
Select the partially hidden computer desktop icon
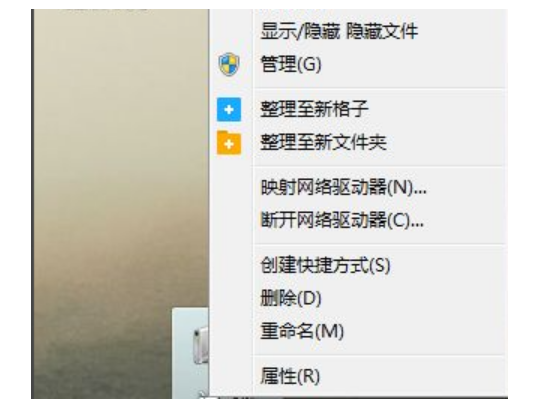(x=201, y=345)
